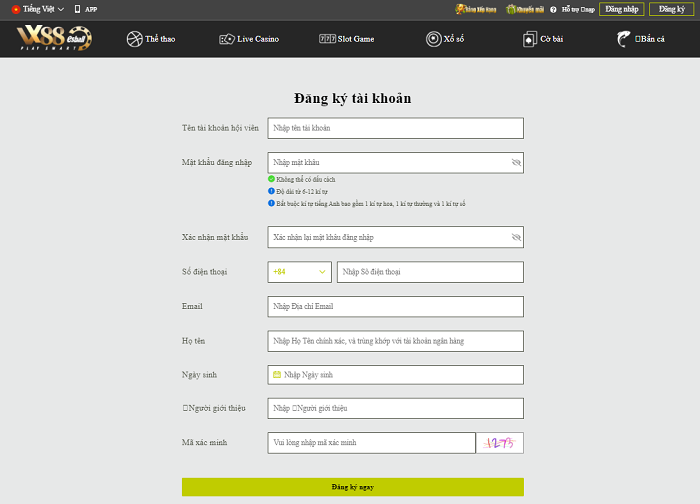Viewport: 700px width, 504px height.
Task: Click the basketball icon next to Thể thao
Action: (x=135, y=39)
